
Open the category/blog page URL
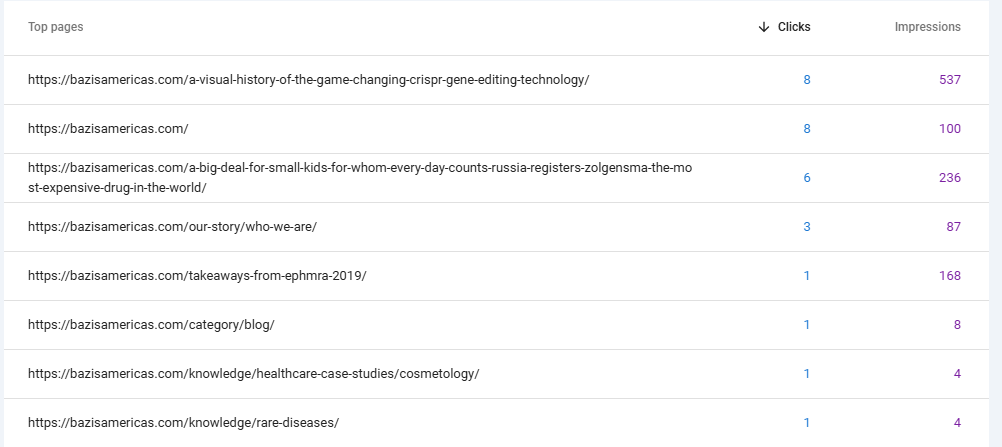tap(151, 324)
